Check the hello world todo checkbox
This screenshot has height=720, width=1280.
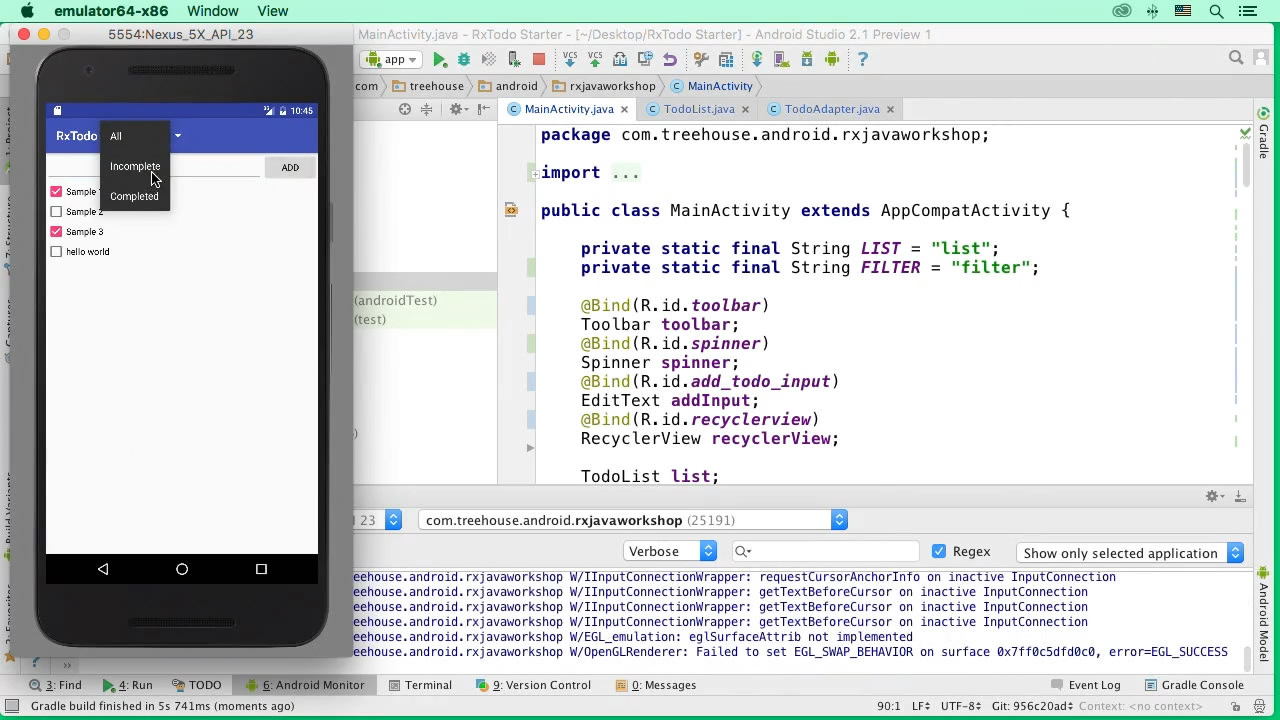(x=56, y=252)
